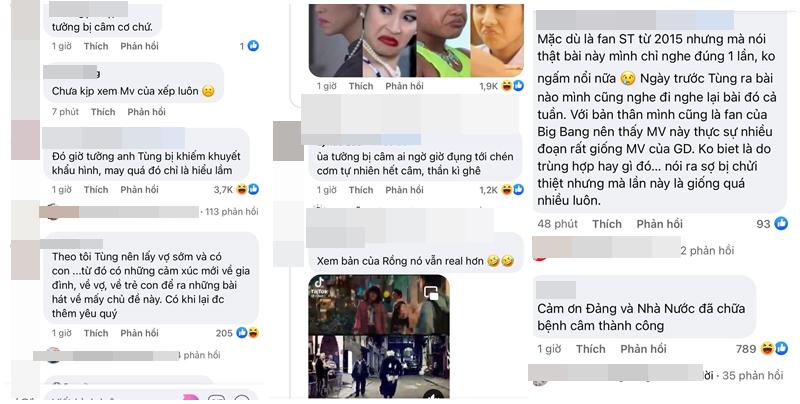Open the TikTok street scene video thumbnail
The image size is (800, 404).
pyautogui.click(x=379, y=337)
